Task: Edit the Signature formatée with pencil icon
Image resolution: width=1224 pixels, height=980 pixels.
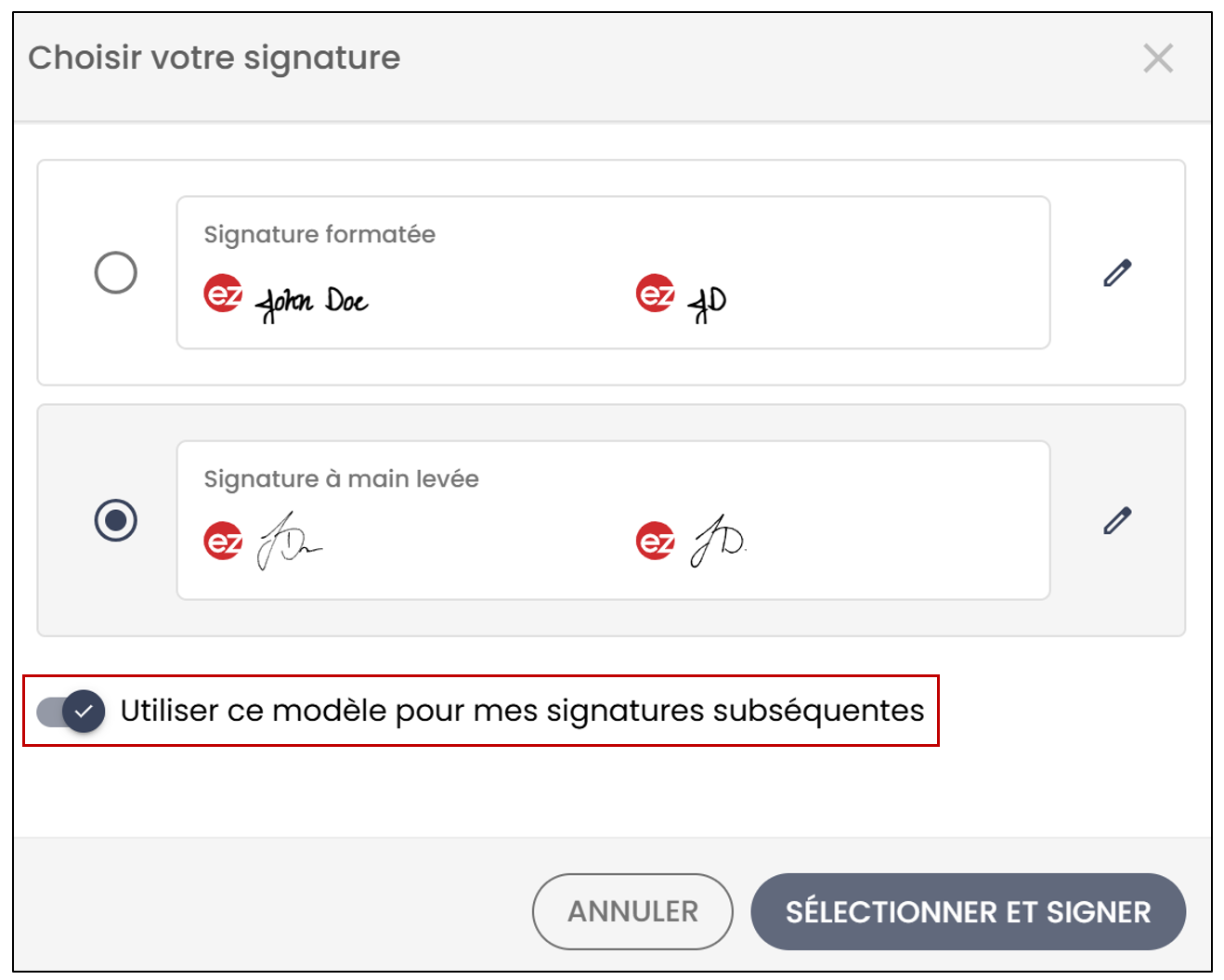Action: click(x=1117, y=273)
